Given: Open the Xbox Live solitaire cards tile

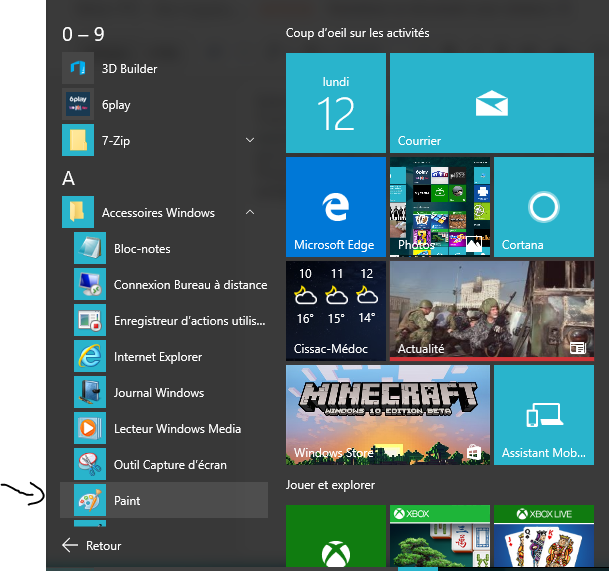Looking at the screenshot, I should coord(544,536).
